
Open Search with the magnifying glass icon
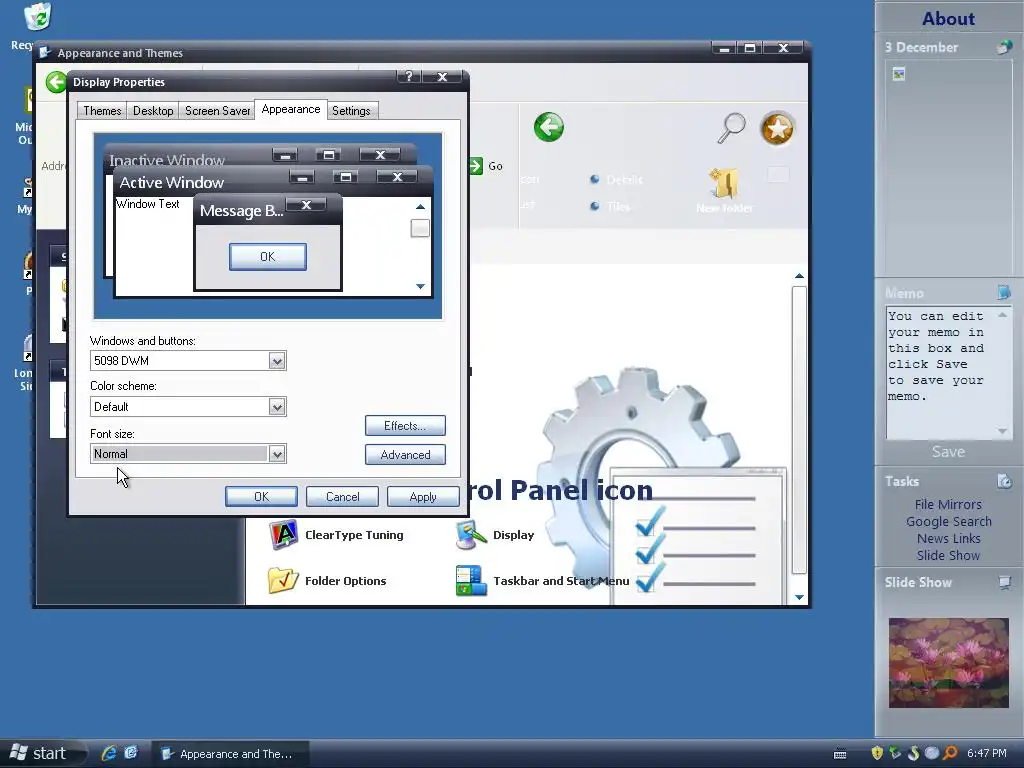point(731,127)
